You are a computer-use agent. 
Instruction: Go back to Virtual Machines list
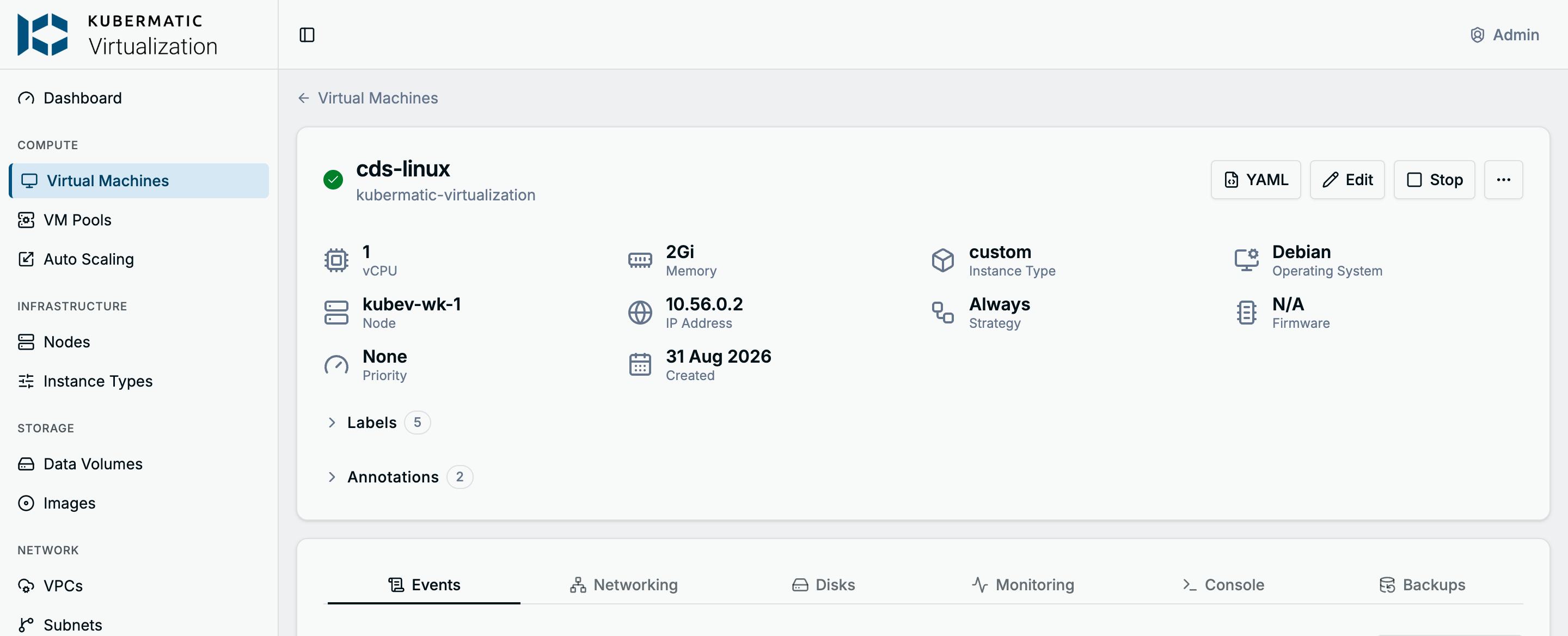(368, 98)
